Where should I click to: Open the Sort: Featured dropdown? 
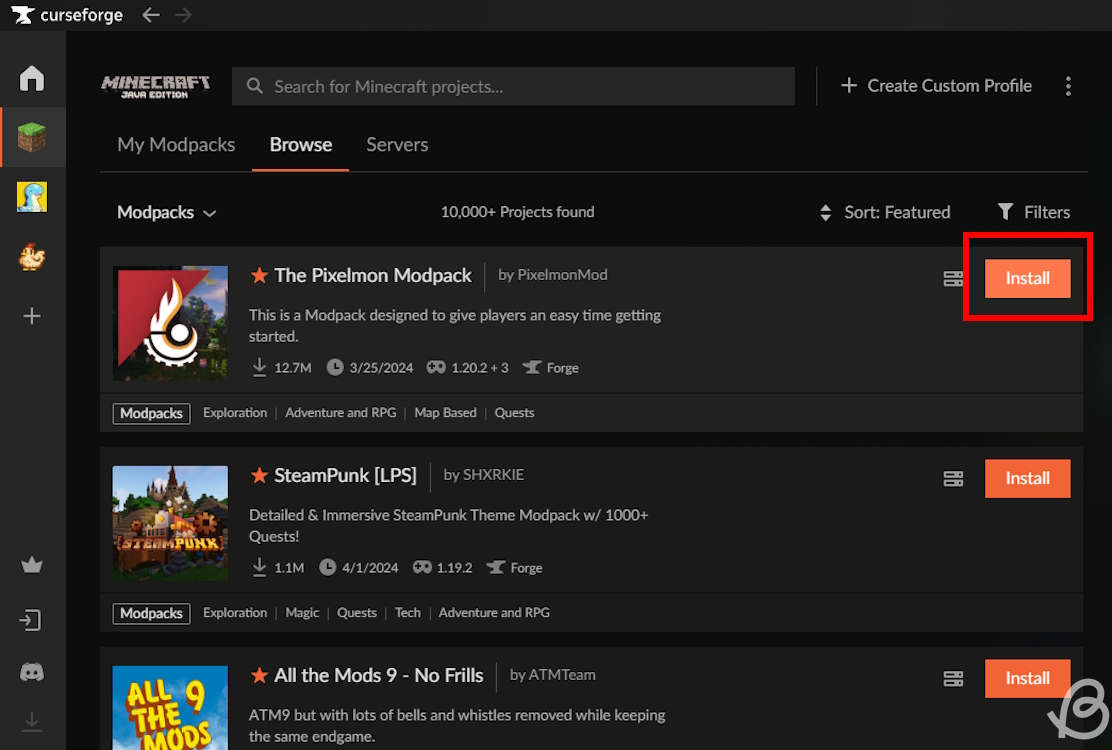(x=885, y=212)
